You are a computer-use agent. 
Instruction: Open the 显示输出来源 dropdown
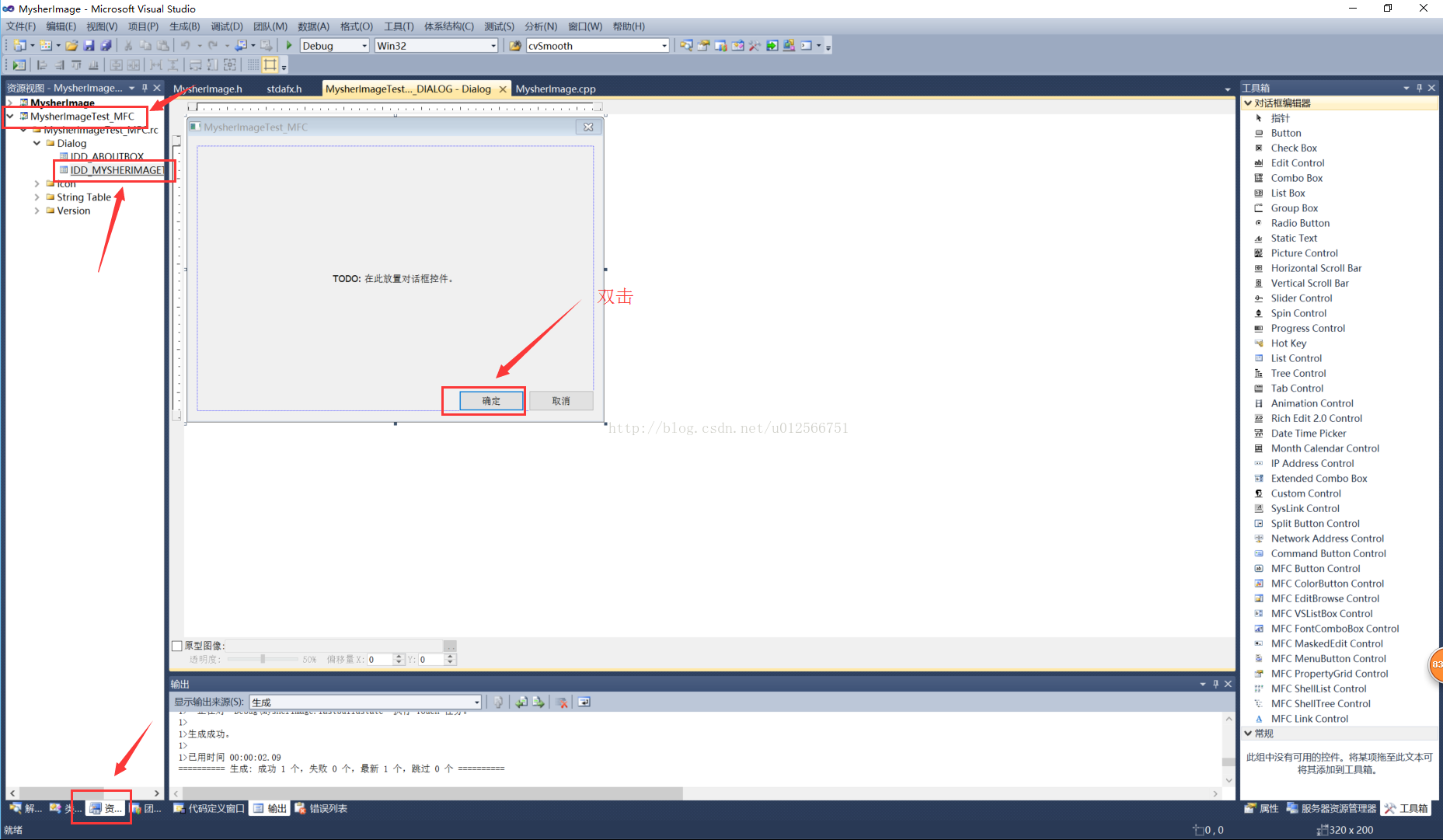(x=365, y=702)
